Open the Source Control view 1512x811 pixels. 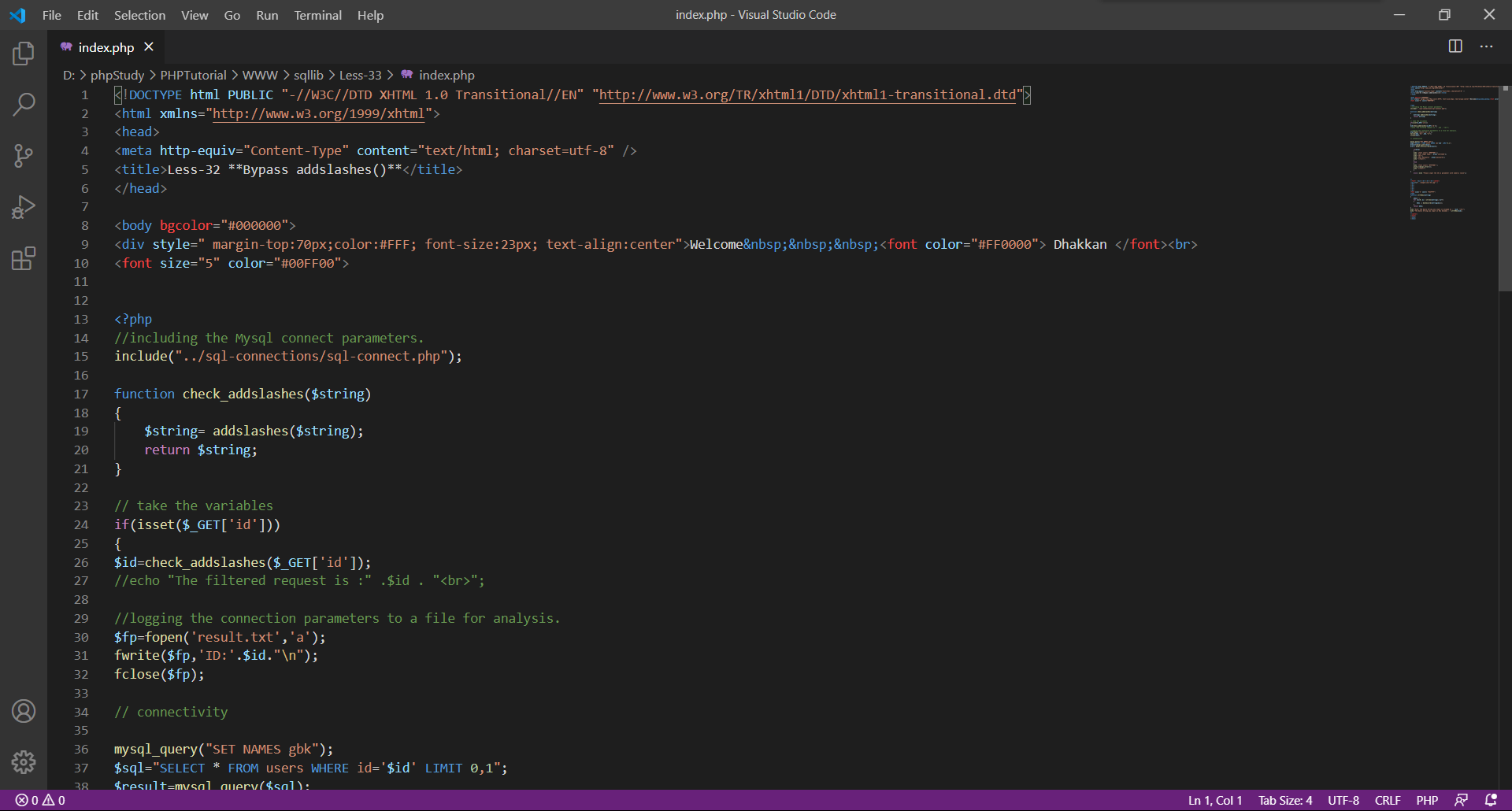(x=24, y=156)
